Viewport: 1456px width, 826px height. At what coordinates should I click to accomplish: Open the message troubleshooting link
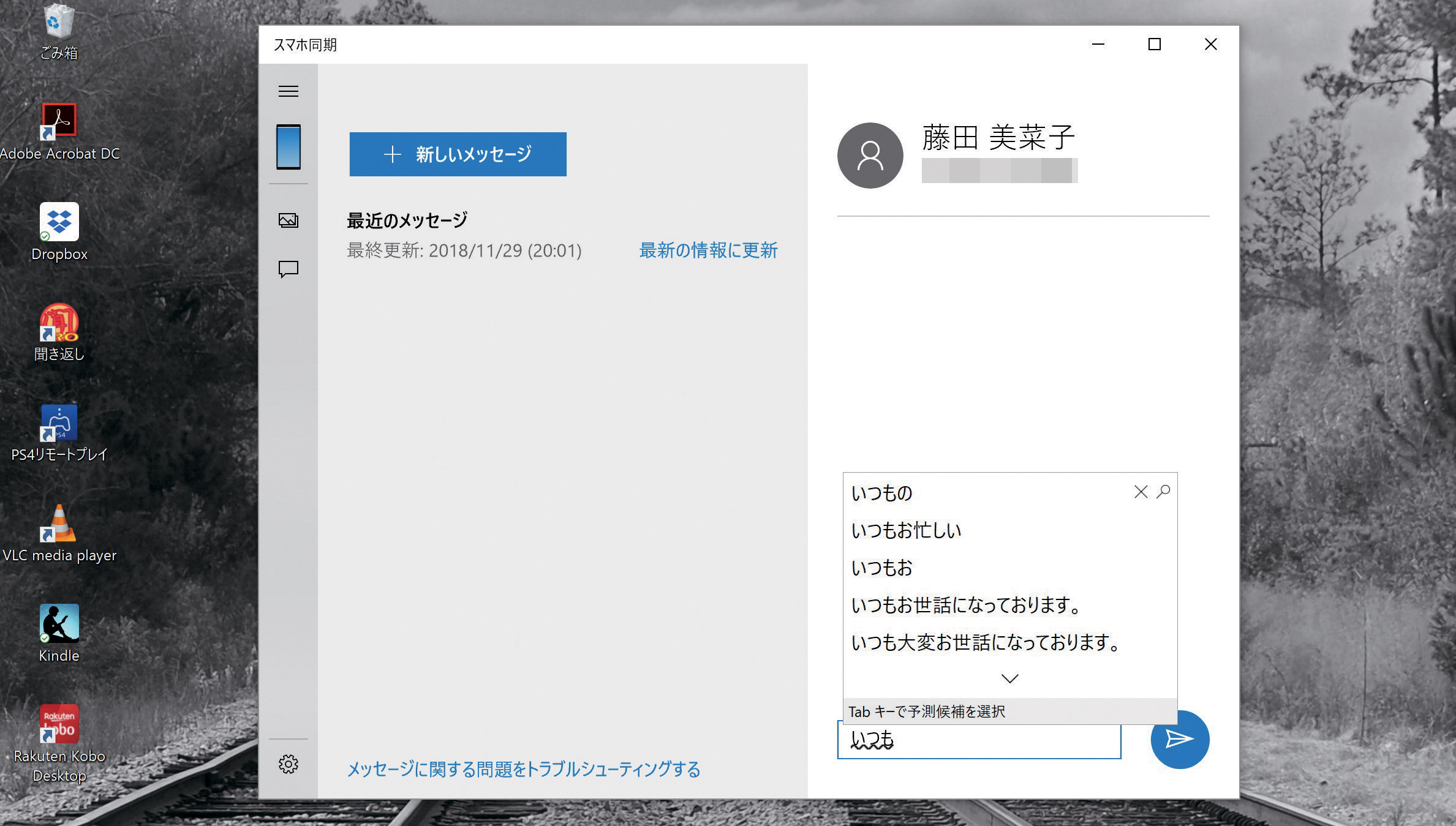click(x=523, y=769)
